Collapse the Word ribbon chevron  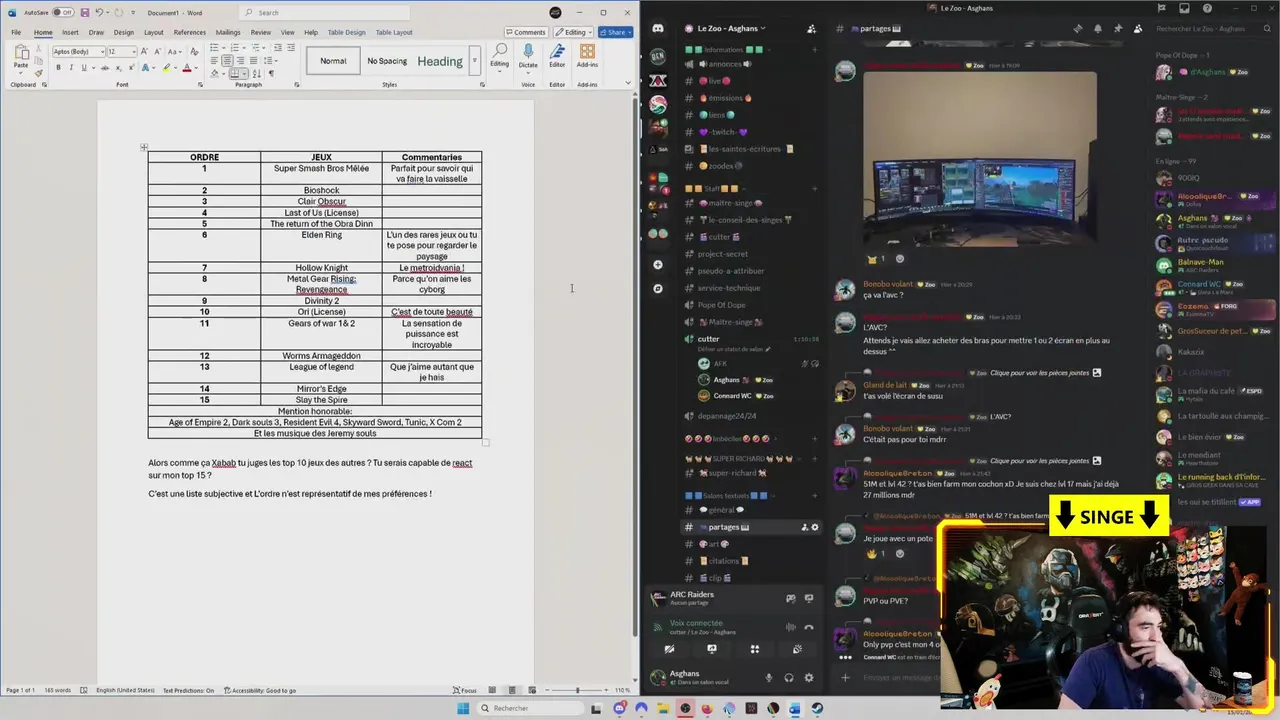(x=629, y=84)
